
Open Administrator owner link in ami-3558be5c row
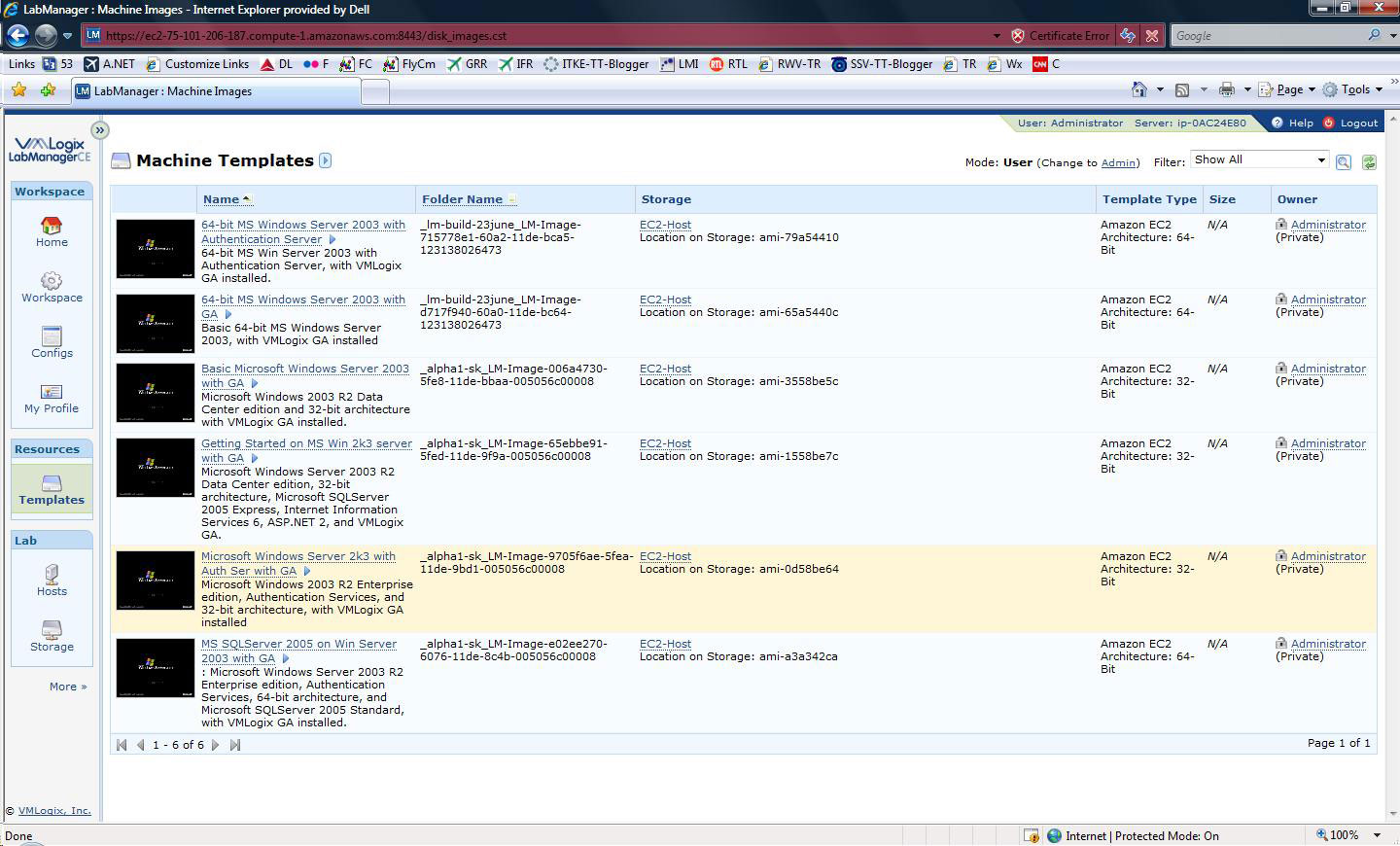1328,369
